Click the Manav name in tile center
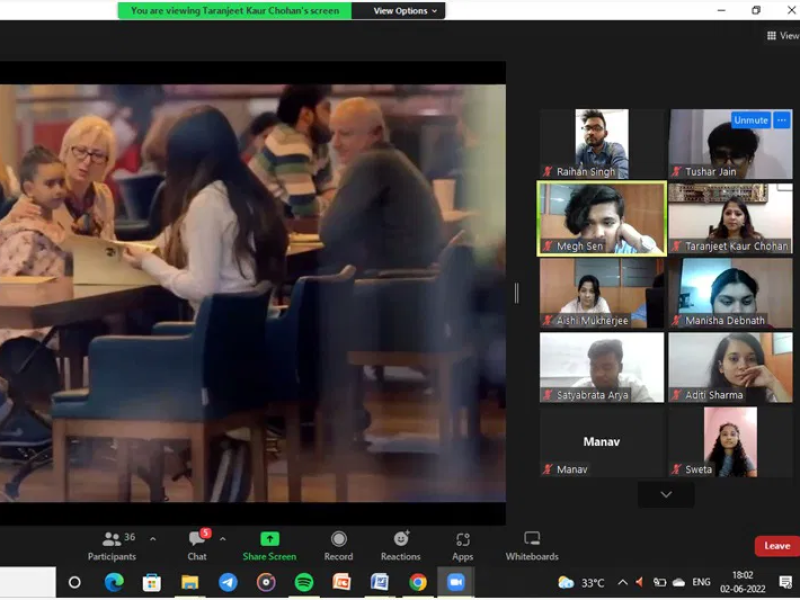Image resolution: width=800 pixels, height=600 pixels. 602,442
